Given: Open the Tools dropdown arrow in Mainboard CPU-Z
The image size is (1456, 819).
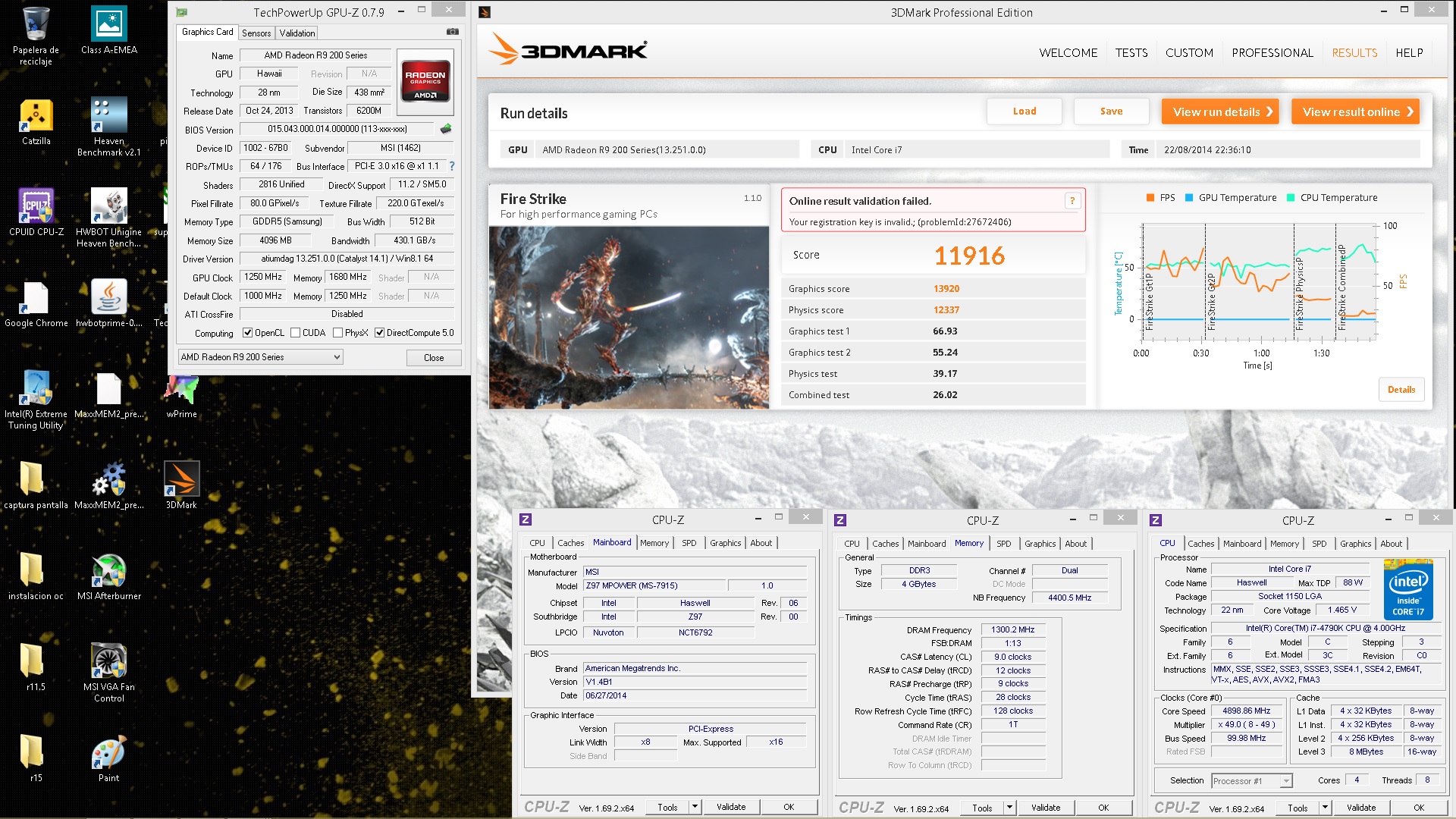Looking at the screenshot, I should [x=695, y=807].
